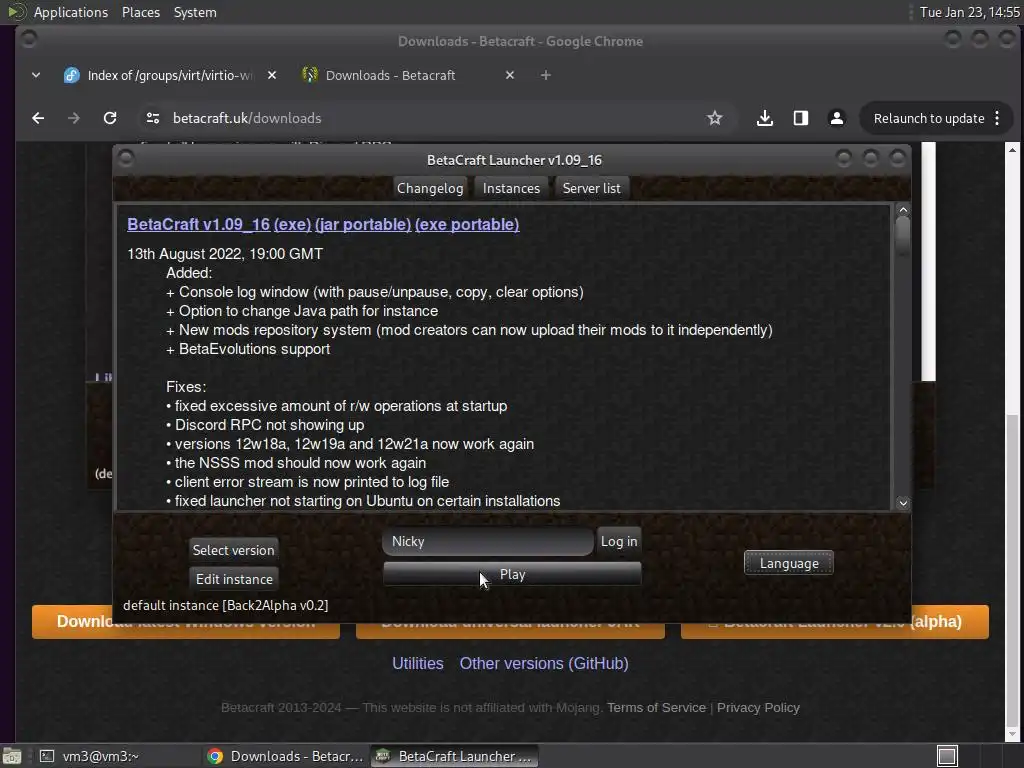Open Chrome's three-dot menu
The image size is (1024, 768).
997,118
